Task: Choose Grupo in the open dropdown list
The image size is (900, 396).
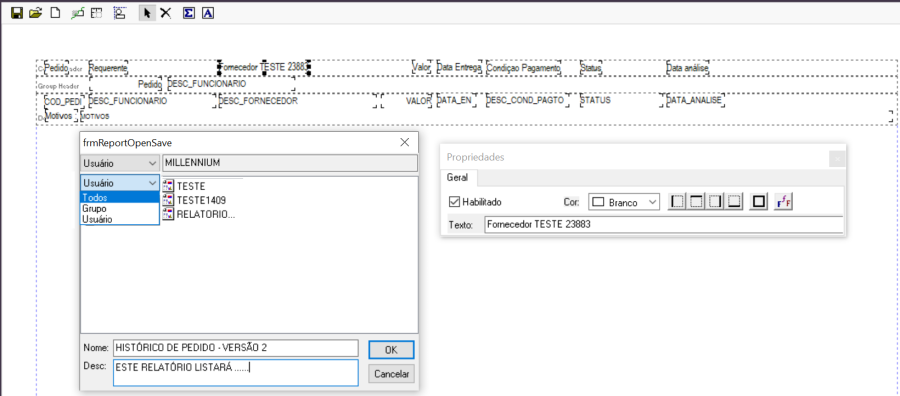Action: point(119,209)
